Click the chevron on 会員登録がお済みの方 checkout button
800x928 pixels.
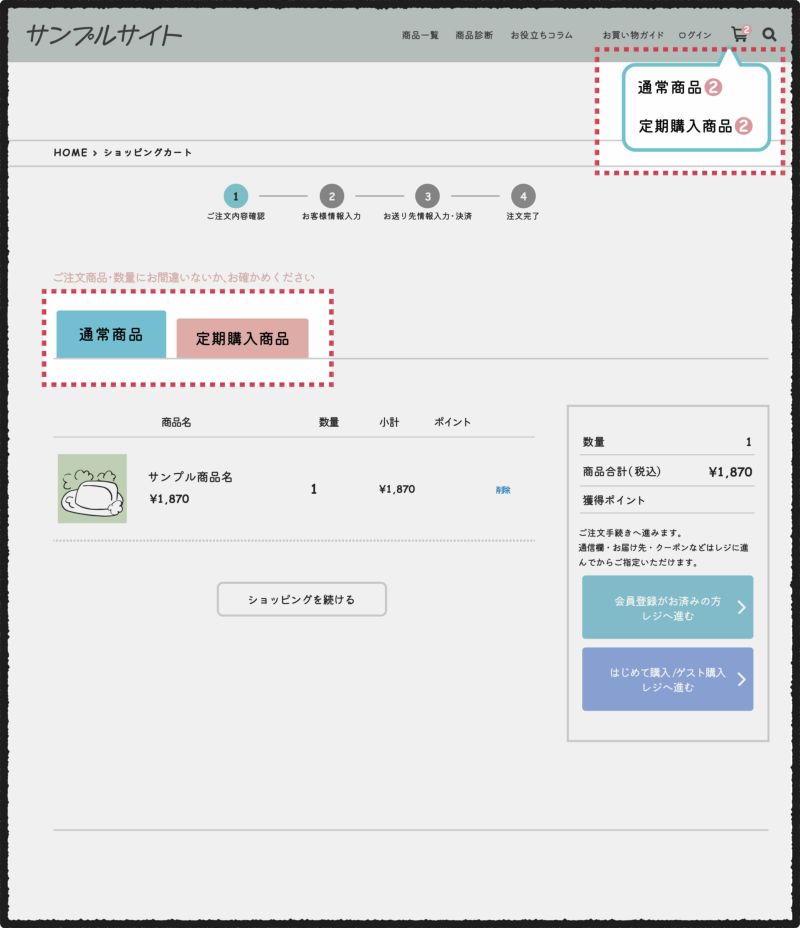741,607
